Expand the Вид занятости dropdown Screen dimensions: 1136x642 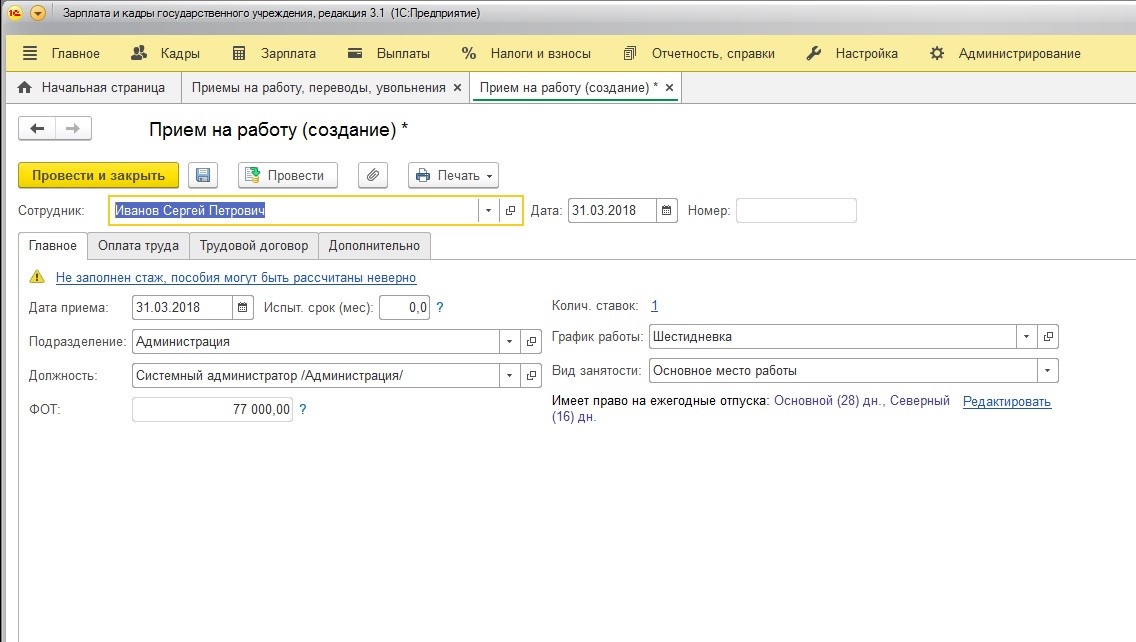point(1048,370)
